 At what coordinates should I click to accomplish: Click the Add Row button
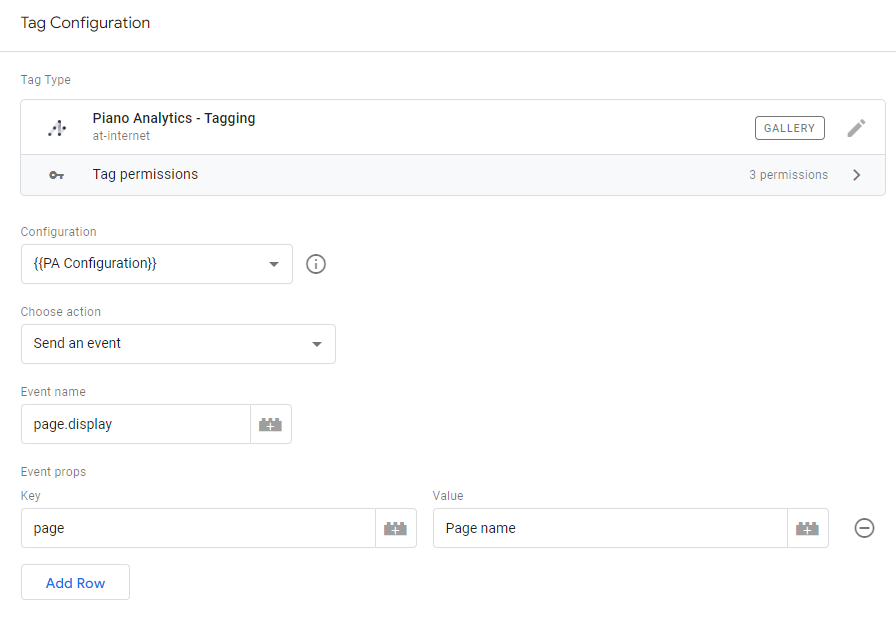click(x=75, y=583)
